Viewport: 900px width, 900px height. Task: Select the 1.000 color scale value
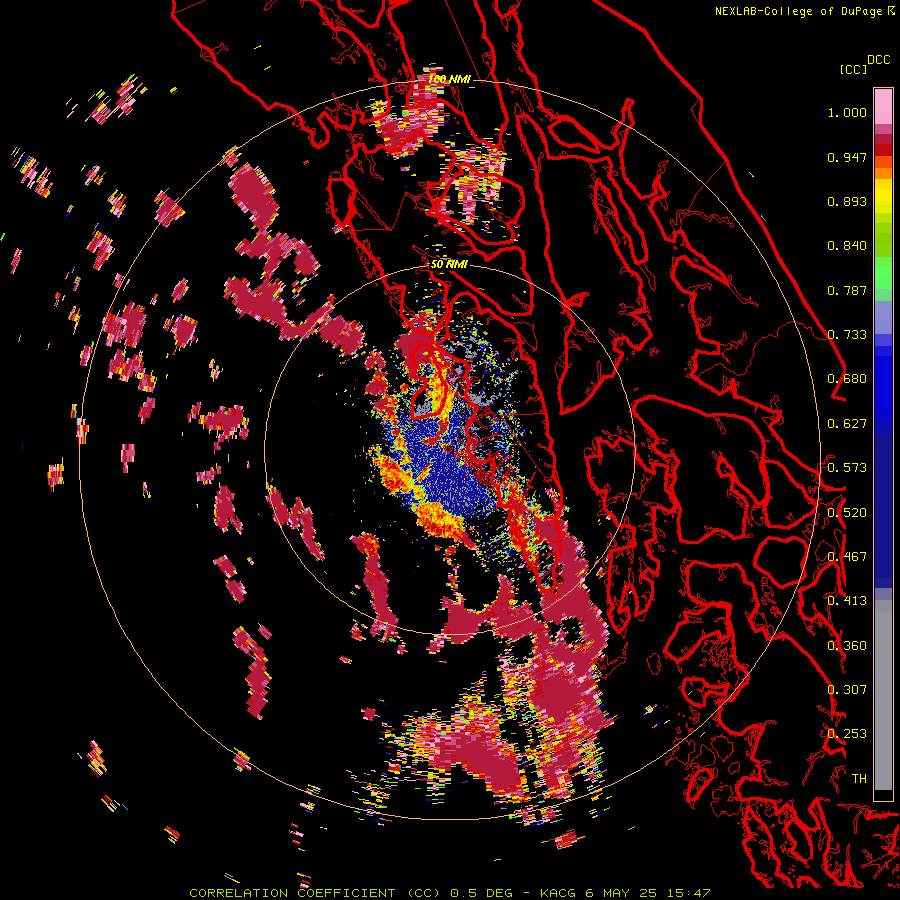pos(847,112)
